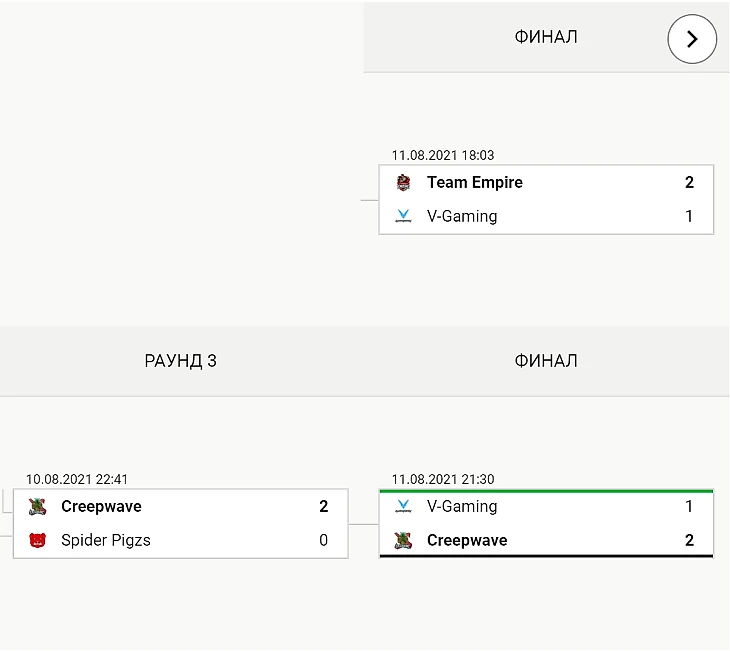Click Team Empire logo in upper final
Image resolution: width=730 pixels, height=651 pixels.
coord(403,182)
